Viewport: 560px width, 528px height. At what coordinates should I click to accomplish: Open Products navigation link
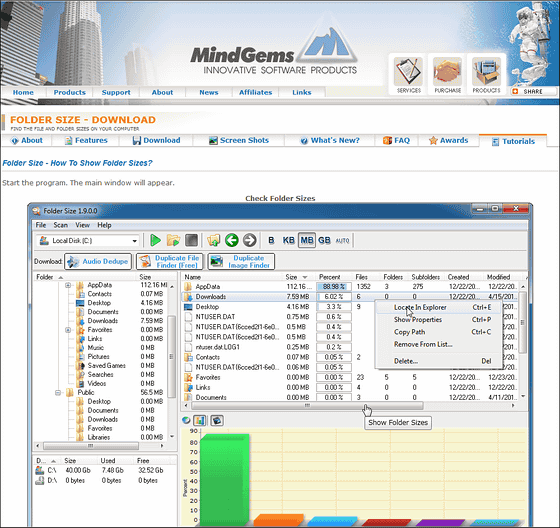(70, 92)
